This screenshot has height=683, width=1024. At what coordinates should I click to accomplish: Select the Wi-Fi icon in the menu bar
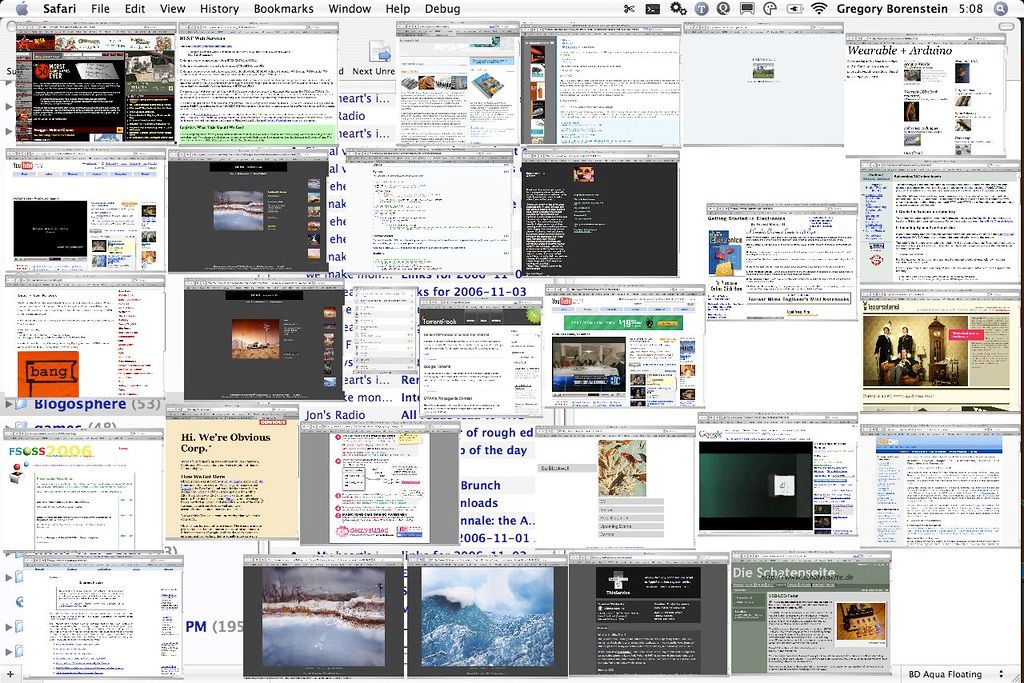tap(819, 9)
